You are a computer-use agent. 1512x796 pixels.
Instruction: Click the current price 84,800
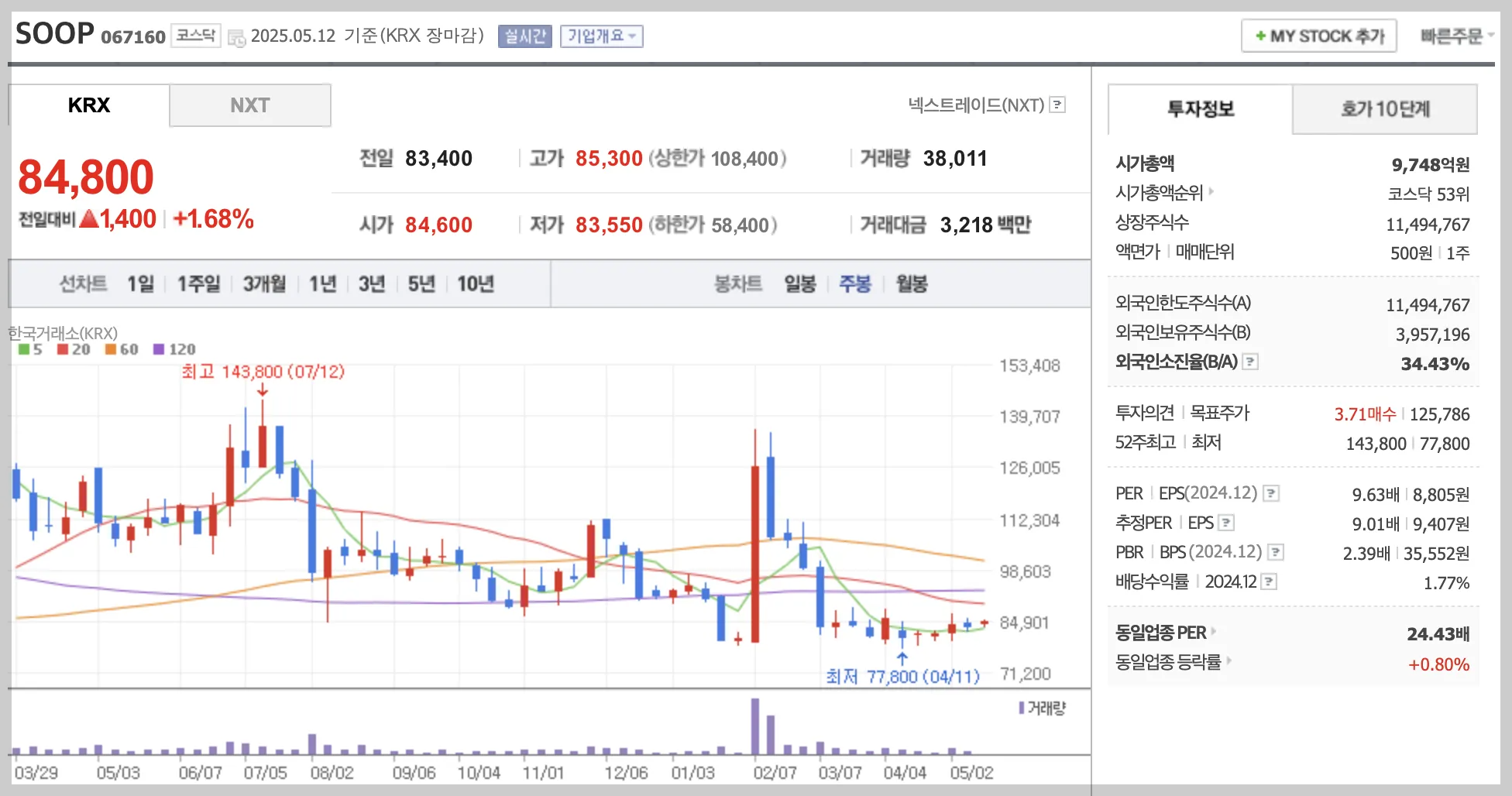point(86,177)
